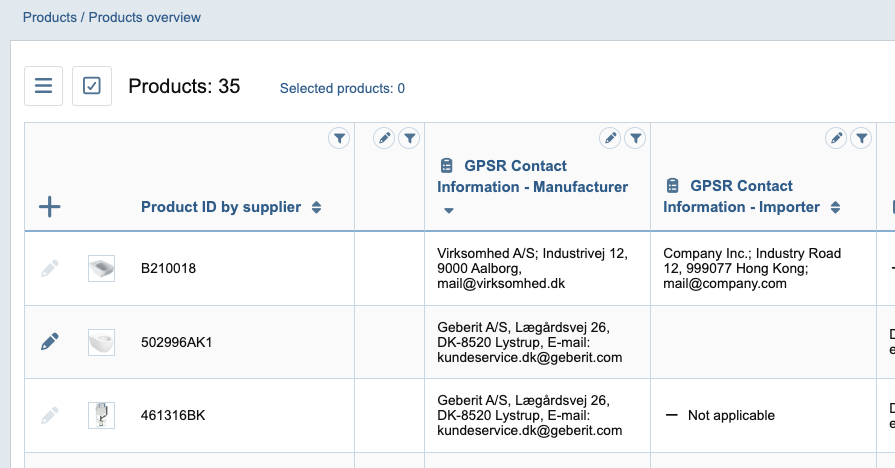895x468 pixels.
Task: Sort by Product ID by supplier arrows
Action: pyautogui.click(x=316, y=207)
